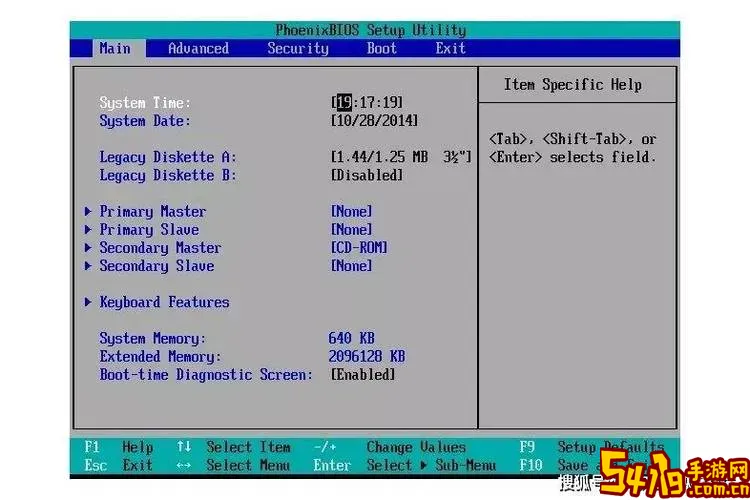Click the up-down arrows icon

coord(184,447)
